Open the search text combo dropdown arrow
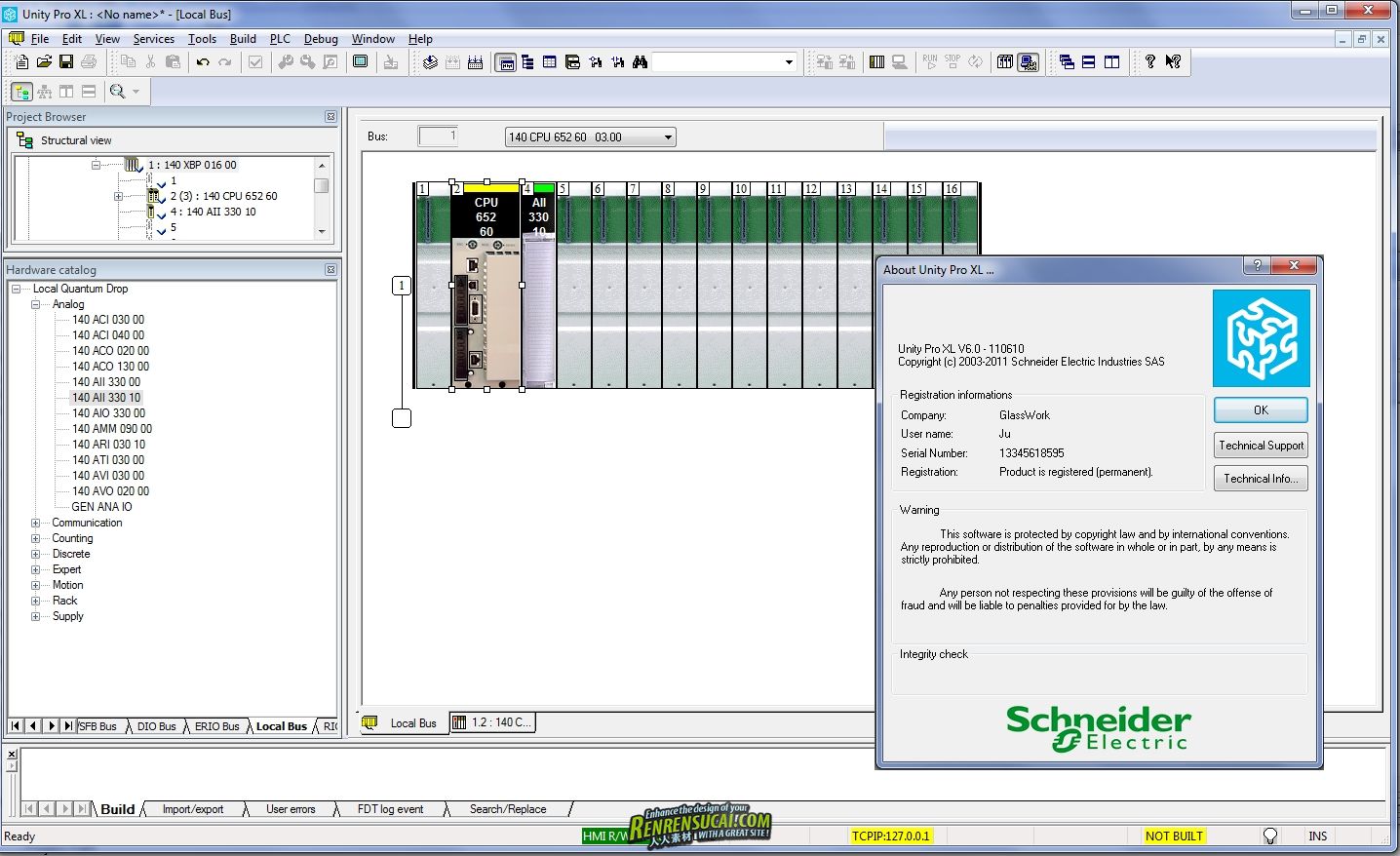The height and width of the screenshot is (856, 1400). 789,61
